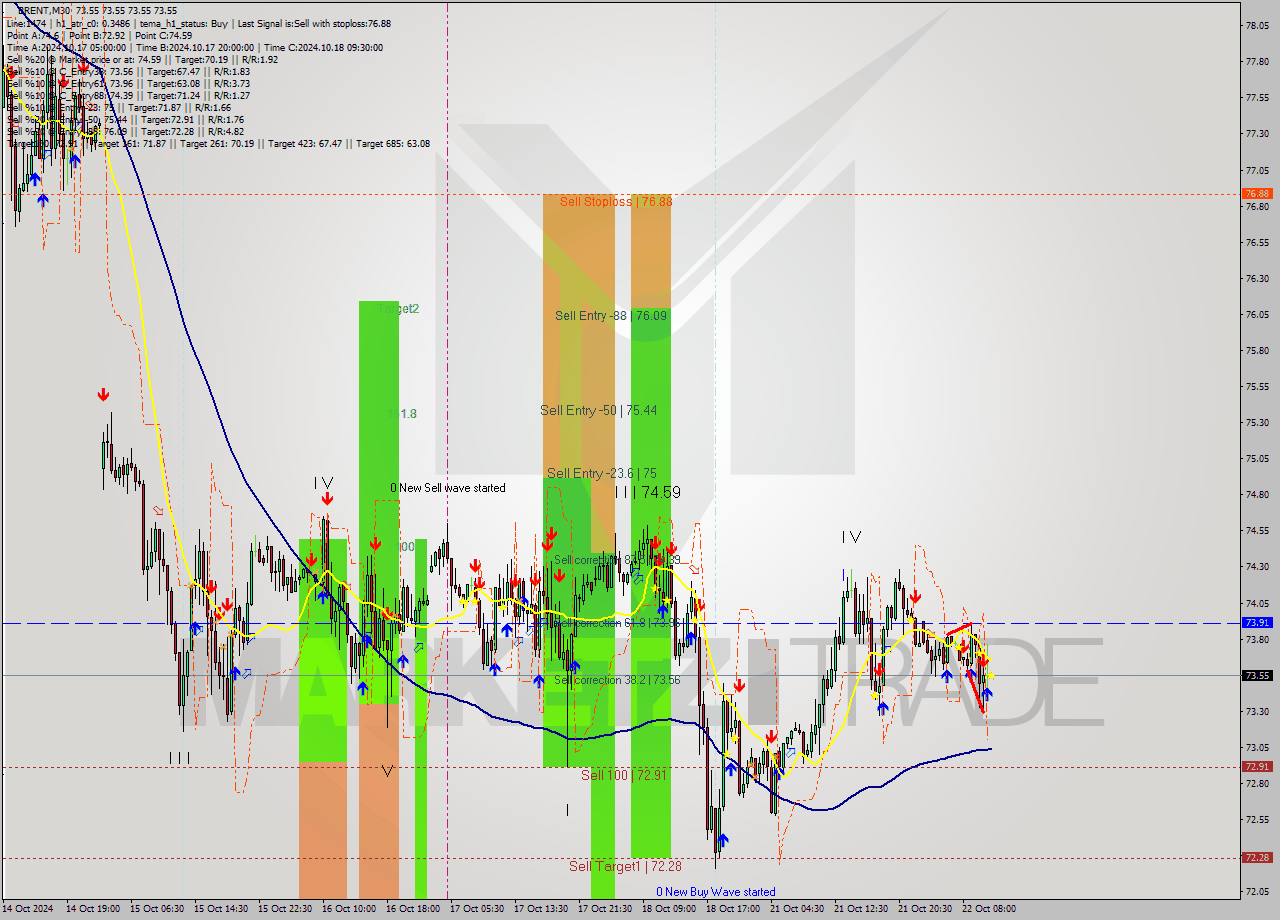Click the 'Time A:2024.10.17 05:00:00' info line
Viewport: 1280px width, 920px height.
point(66,47)
